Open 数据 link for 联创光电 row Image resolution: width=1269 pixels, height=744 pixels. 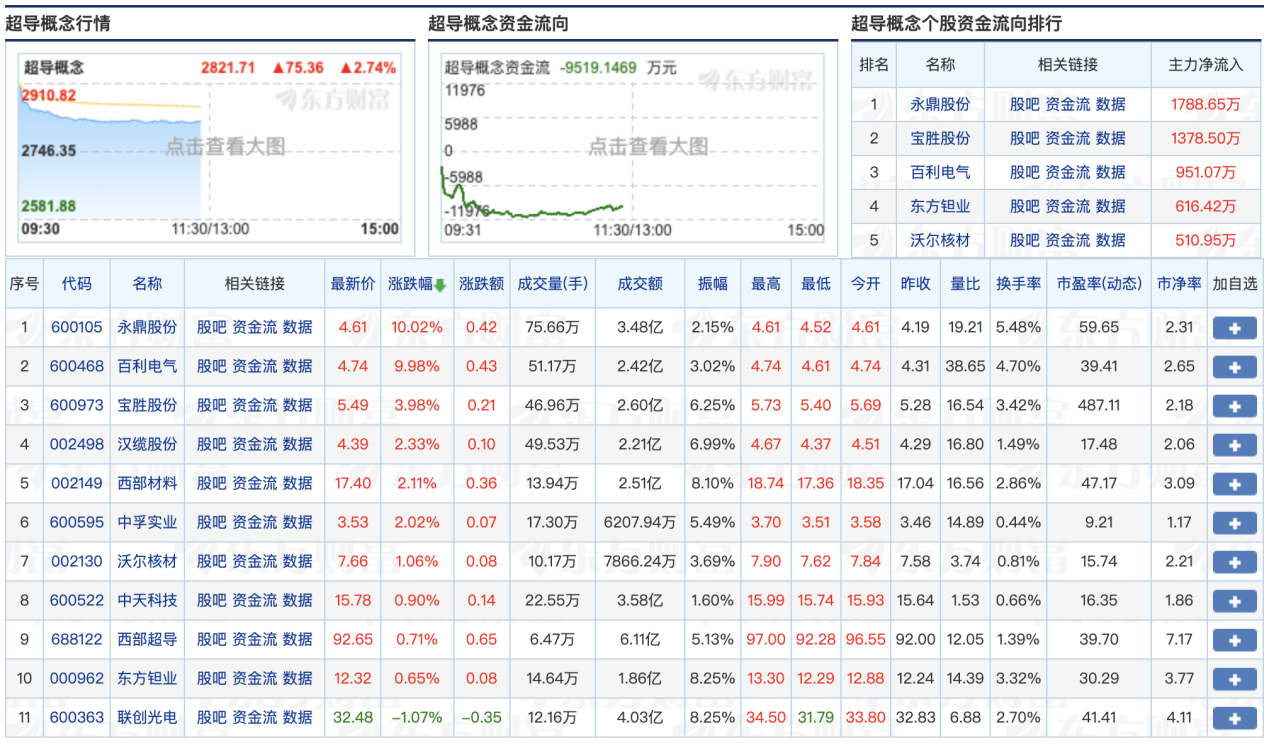297,717
